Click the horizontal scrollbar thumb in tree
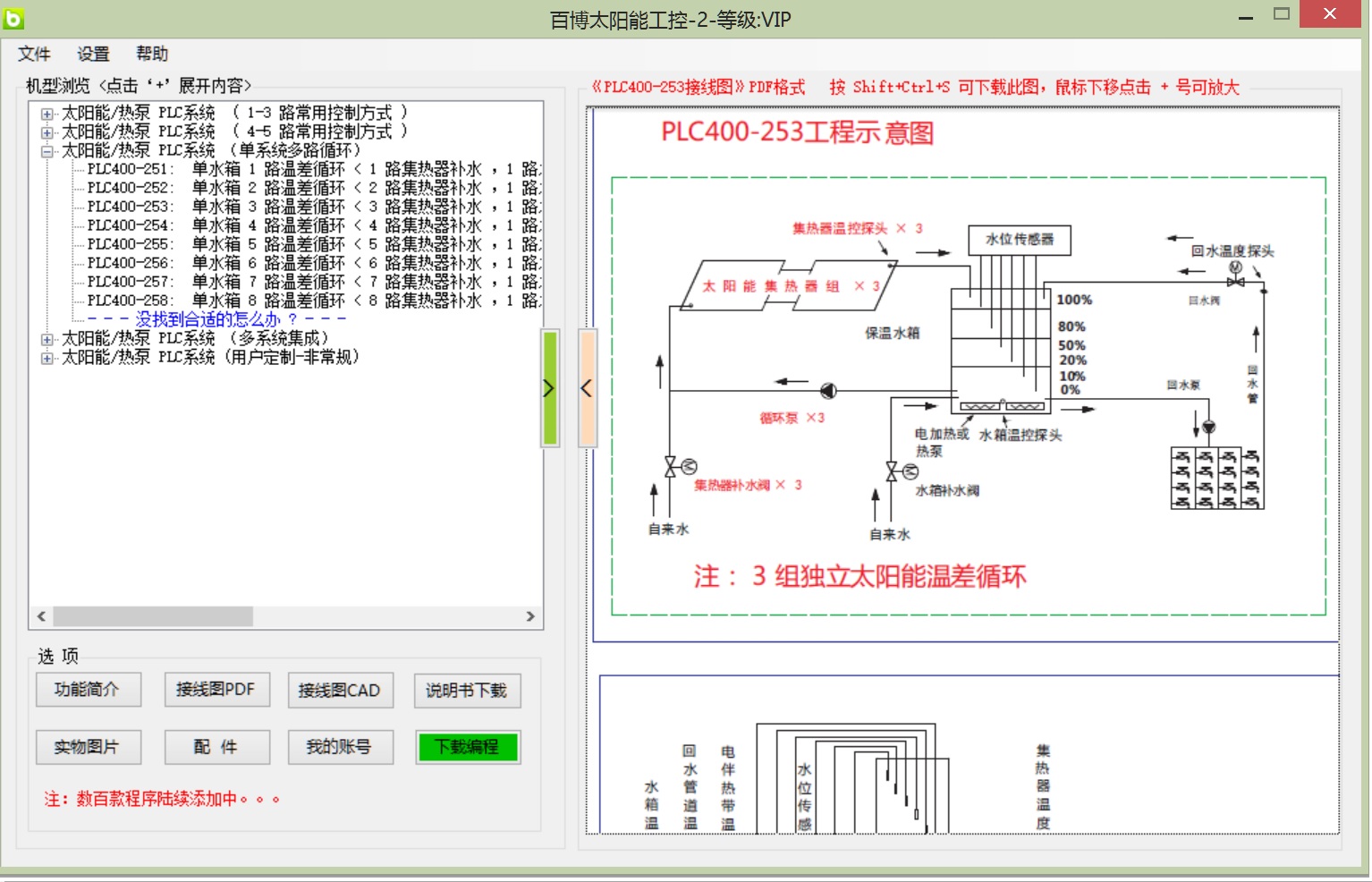 pos(152,616)
